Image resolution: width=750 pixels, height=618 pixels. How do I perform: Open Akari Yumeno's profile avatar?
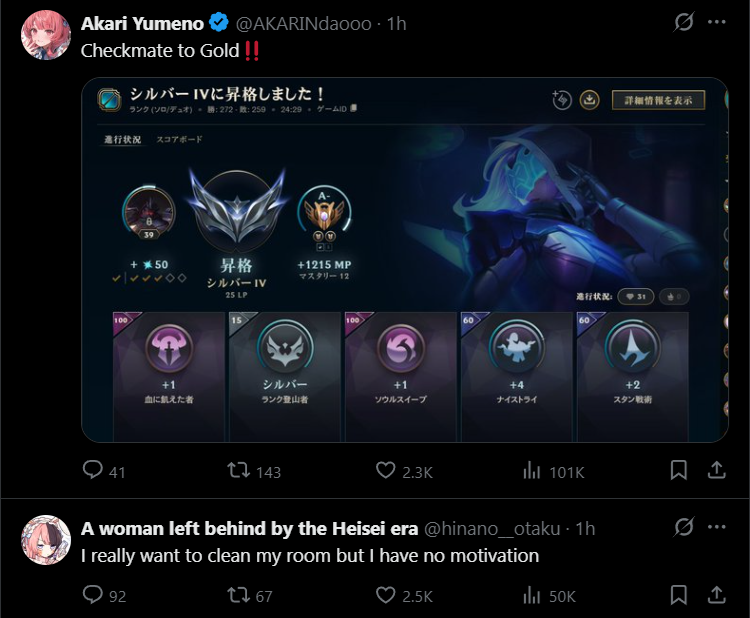tap(46, 35)
